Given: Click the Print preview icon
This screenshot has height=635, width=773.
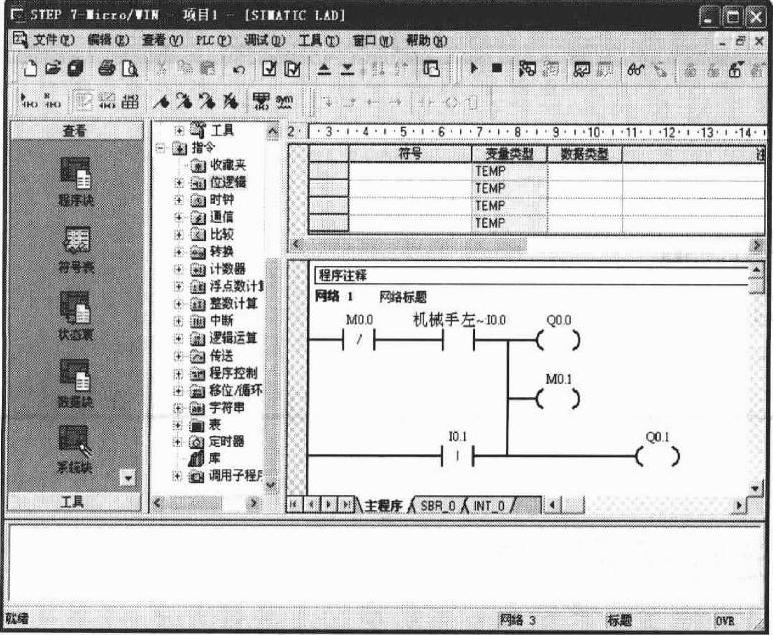Looking at the screenshot, I should [x=129, y=68].
